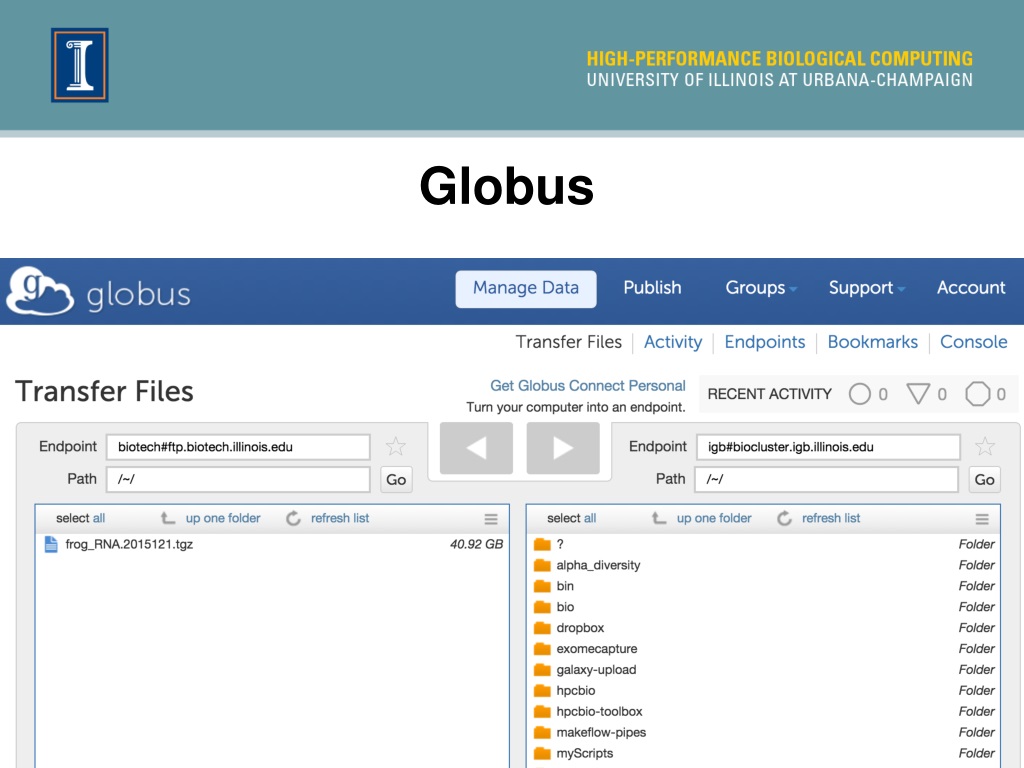Click the biotech#ftp endpoint input field
The image size is (1024, 768).
point(238,447)
